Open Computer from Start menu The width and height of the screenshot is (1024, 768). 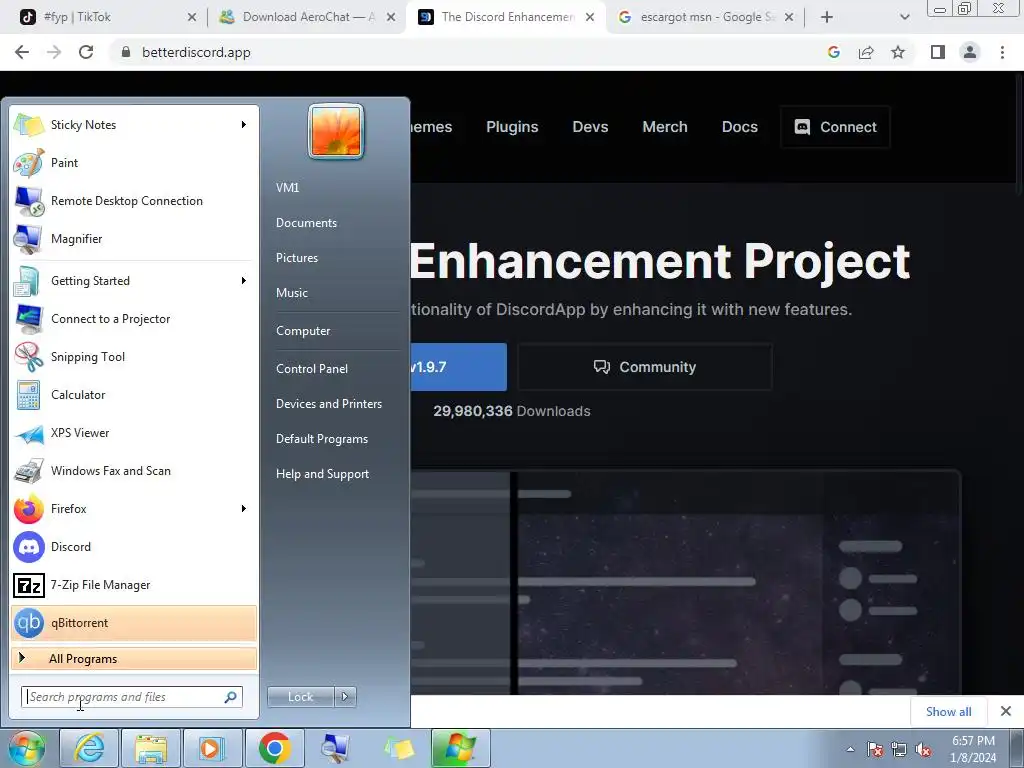[x=303, y=330]
